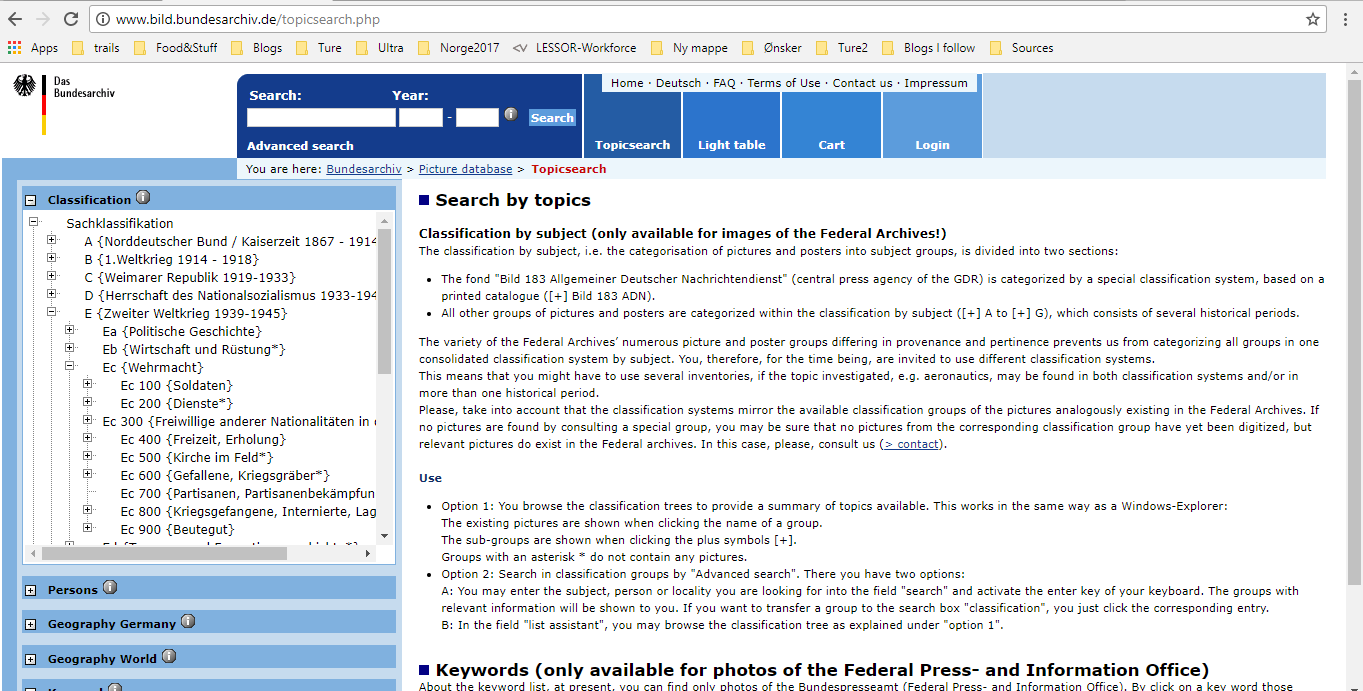Select D Herrschaft des Nationalsozialismus
Image resolution: width=1363 pixels, height=691 pixels.
(x=230, y=295)
